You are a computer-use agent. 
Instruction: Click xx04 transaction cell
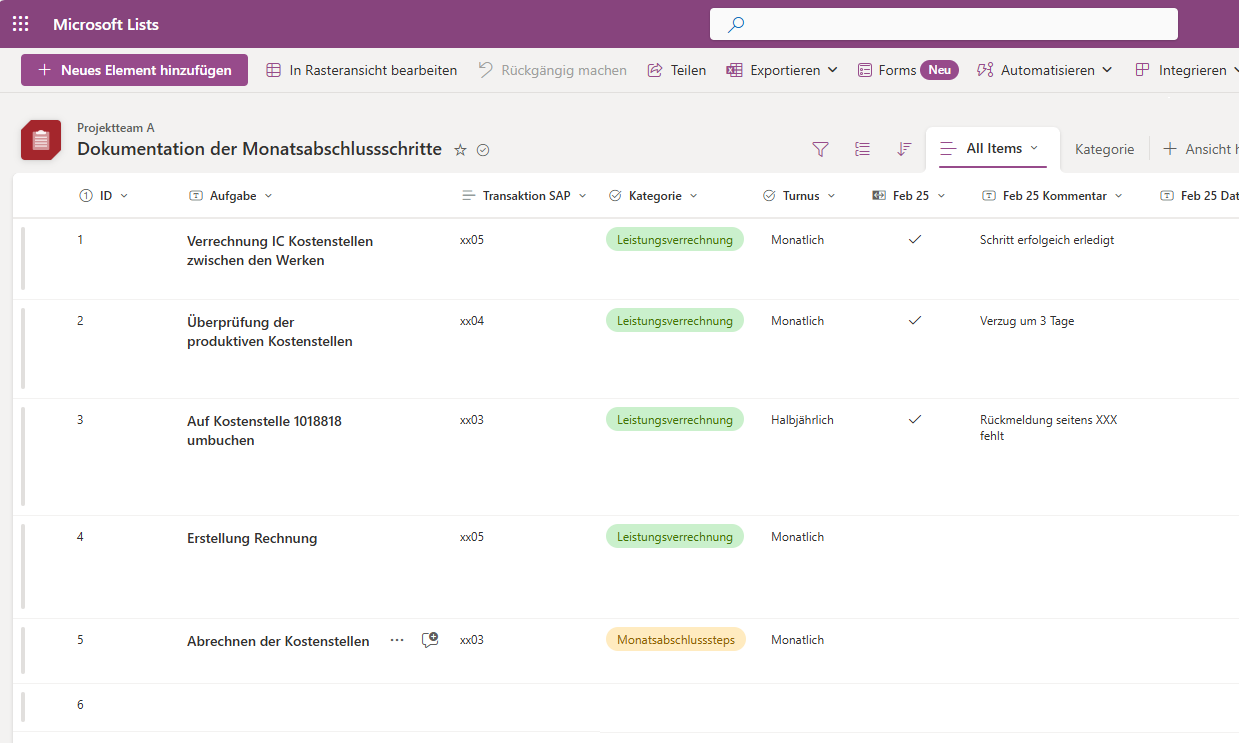click(472, 321)
